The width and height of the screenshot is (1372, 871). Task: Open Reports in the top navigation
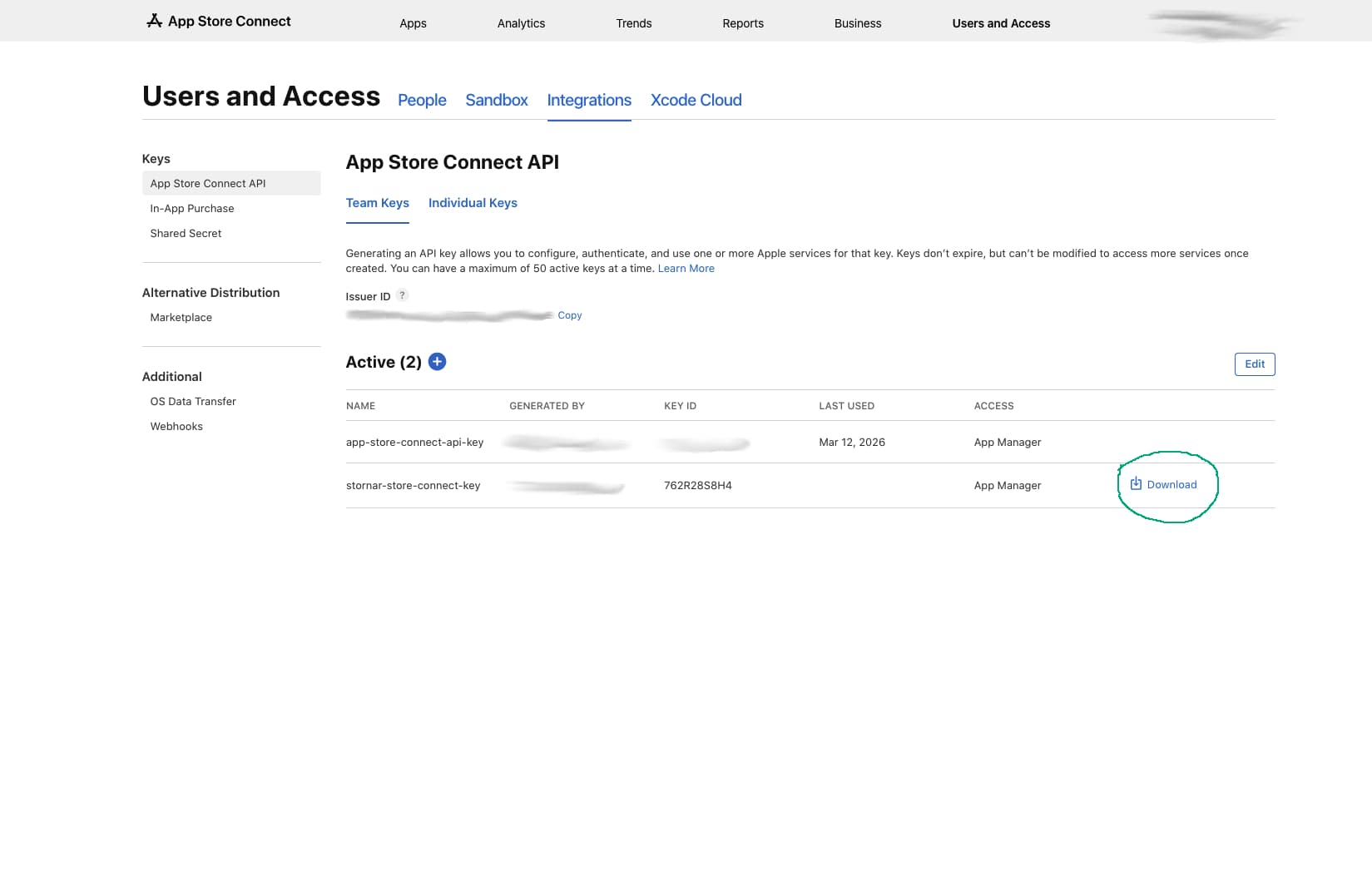click(743, 23)
